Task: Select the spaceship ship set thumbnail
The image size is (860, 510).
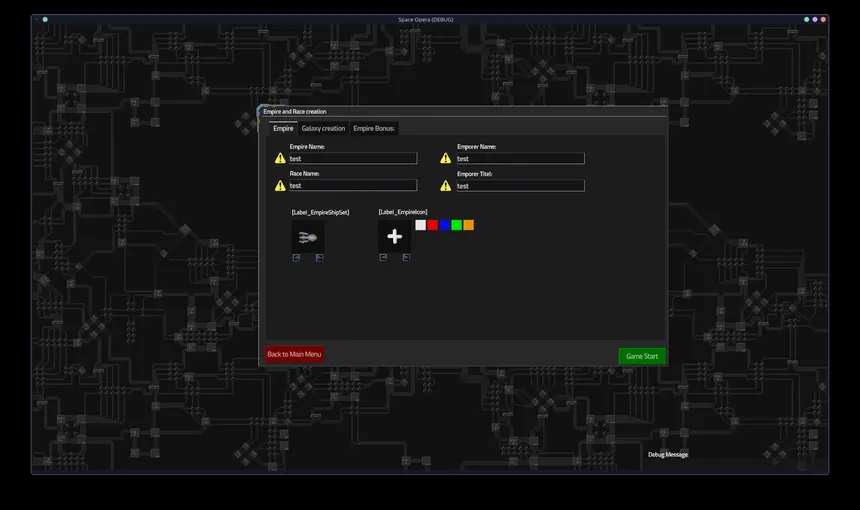Action: [x=308, y=237]
